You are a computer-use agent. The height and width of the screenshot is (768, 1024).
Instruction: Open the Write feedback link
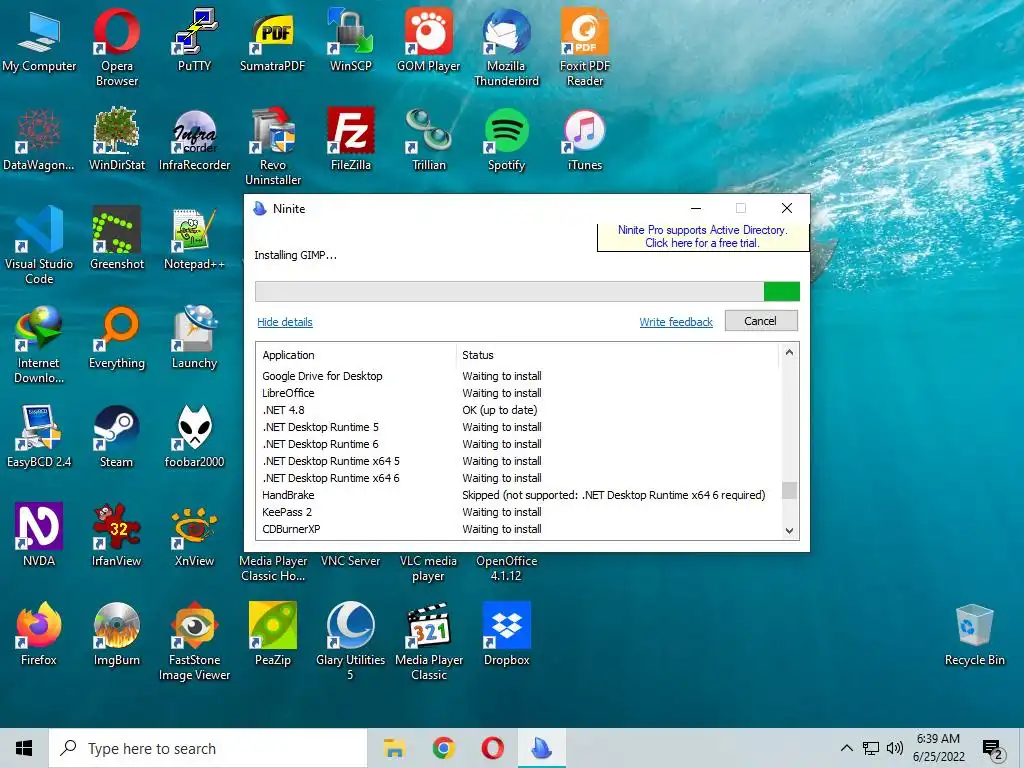click(676, 322)
